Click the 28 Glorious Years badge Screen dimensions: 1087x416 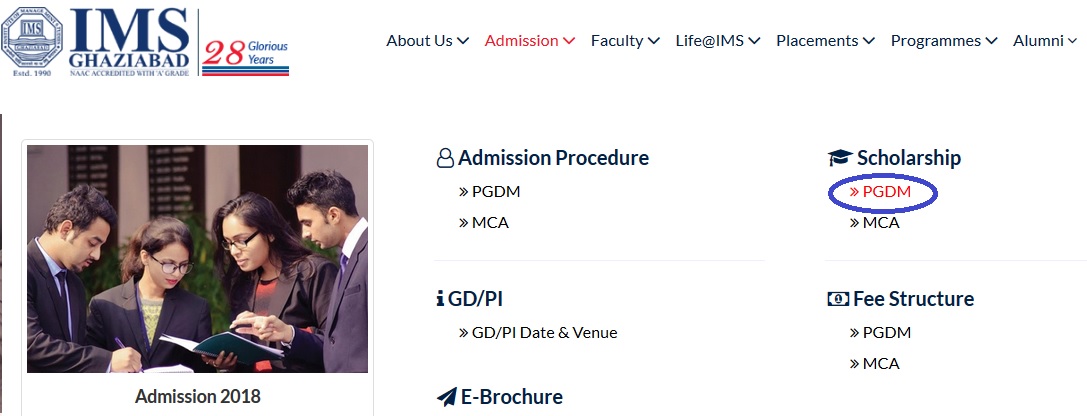click(x=245, y=58)
